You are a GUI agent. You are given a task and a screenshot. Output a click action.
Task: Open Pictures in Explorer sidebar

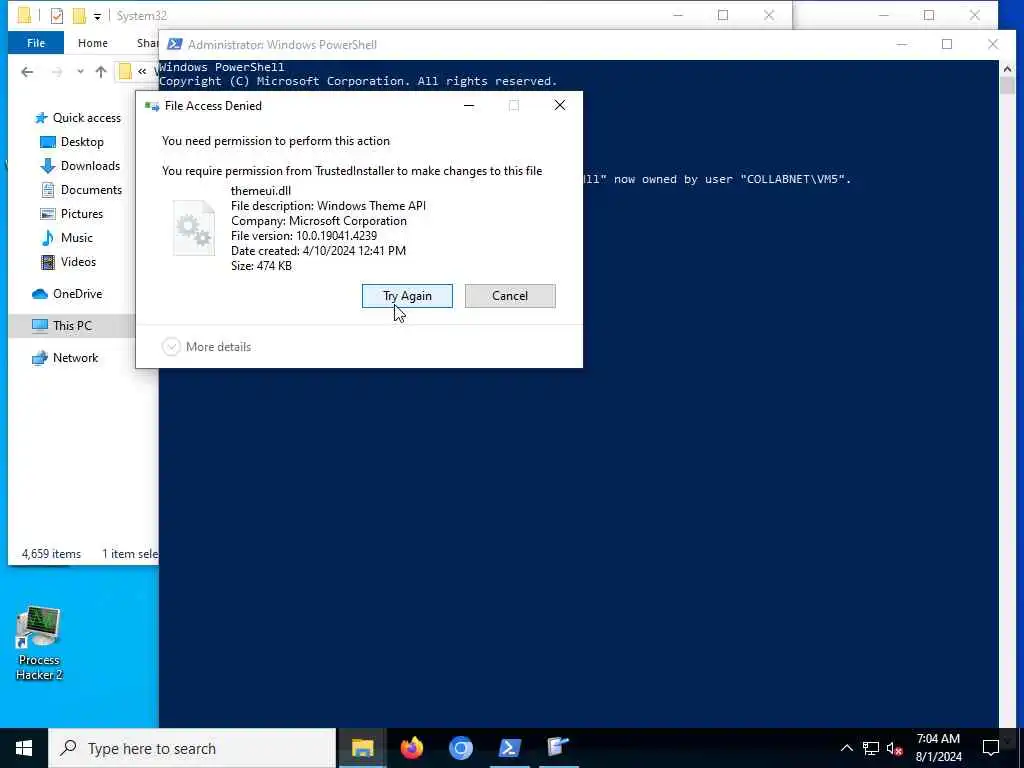(72, 214)
